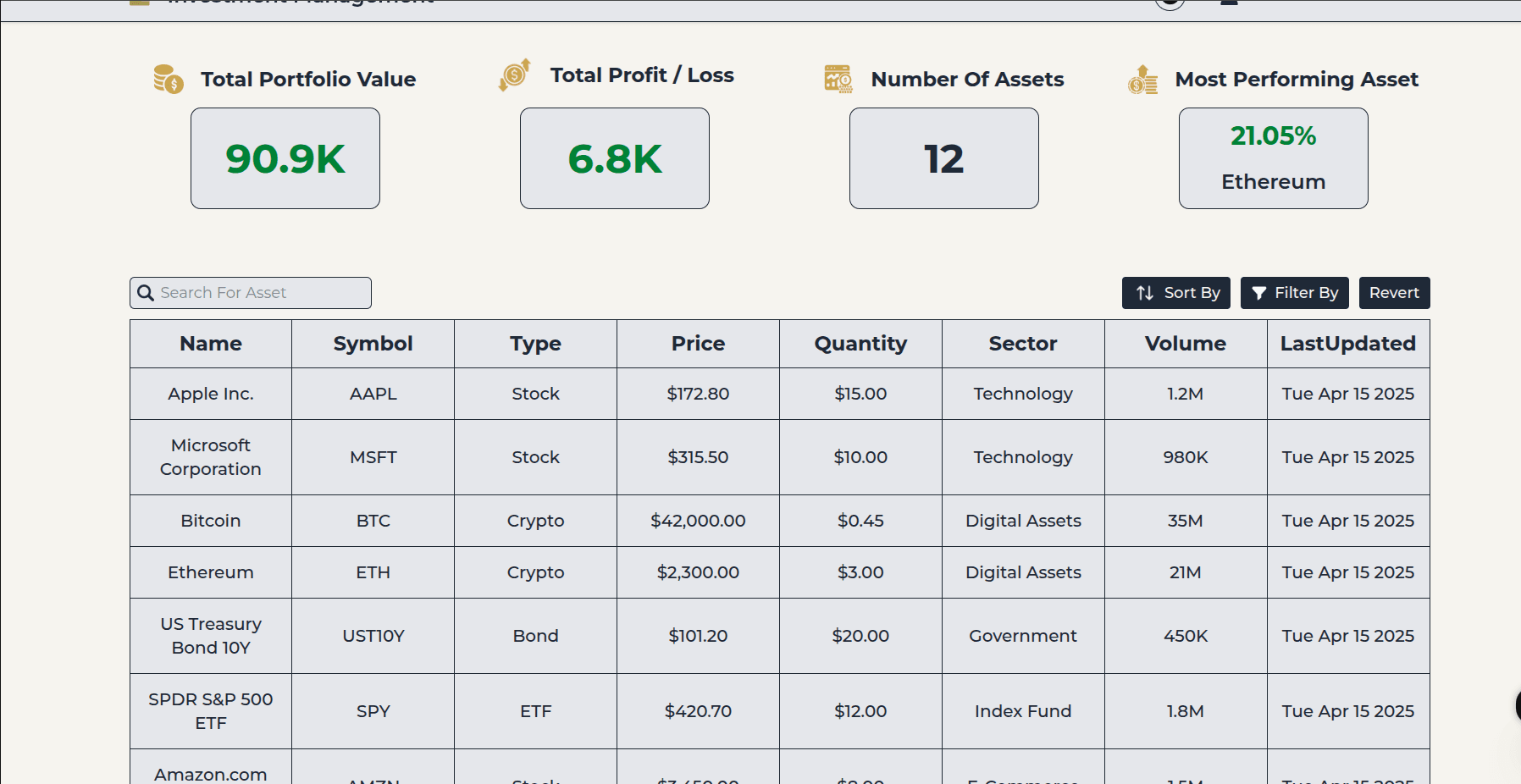Screen dimensions: 1521x784
Task: Open the Sort By options
Action: [x=1175, y=292]
